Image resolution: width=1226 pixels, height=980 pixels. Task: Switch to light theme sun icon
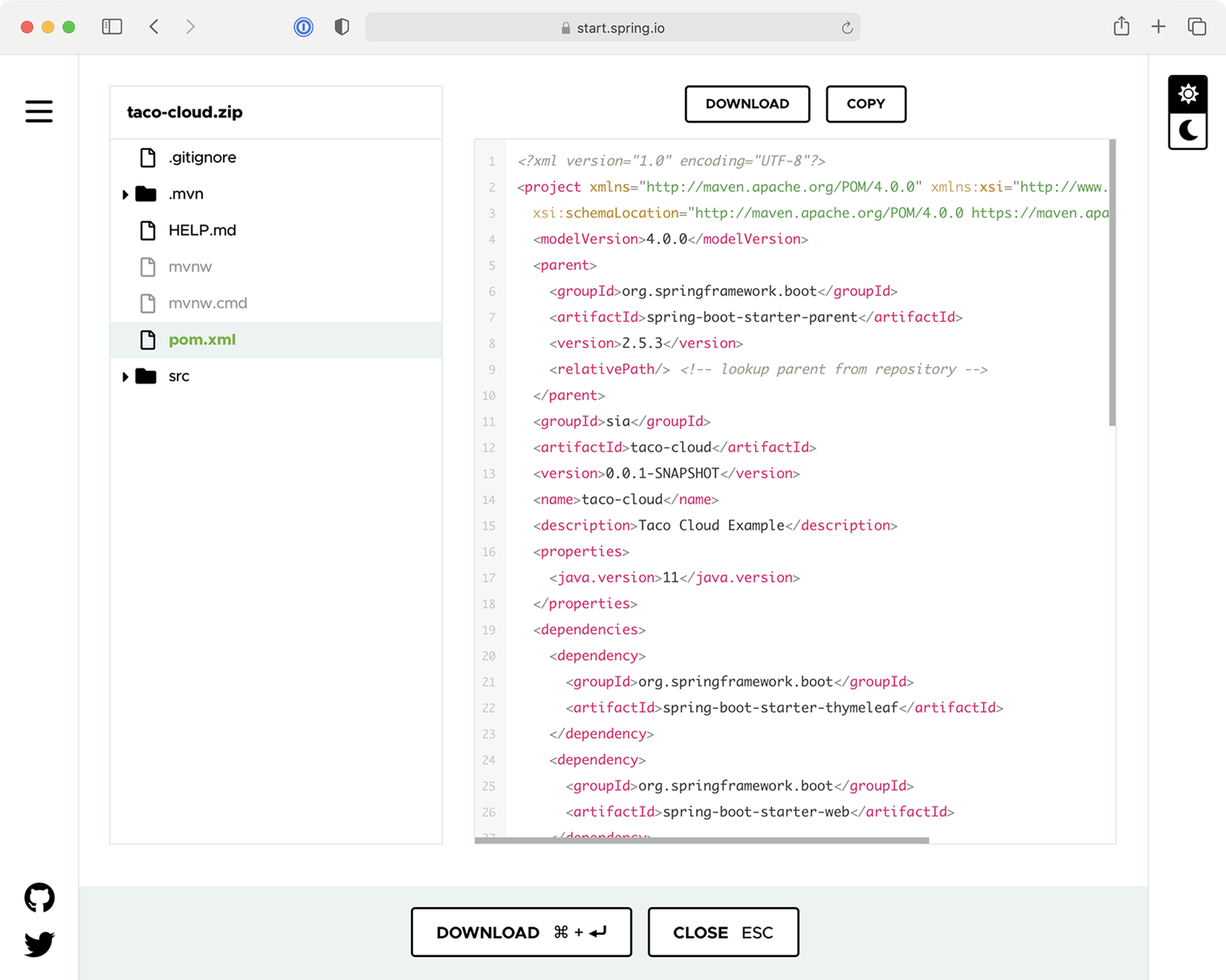click(1188, 94)
